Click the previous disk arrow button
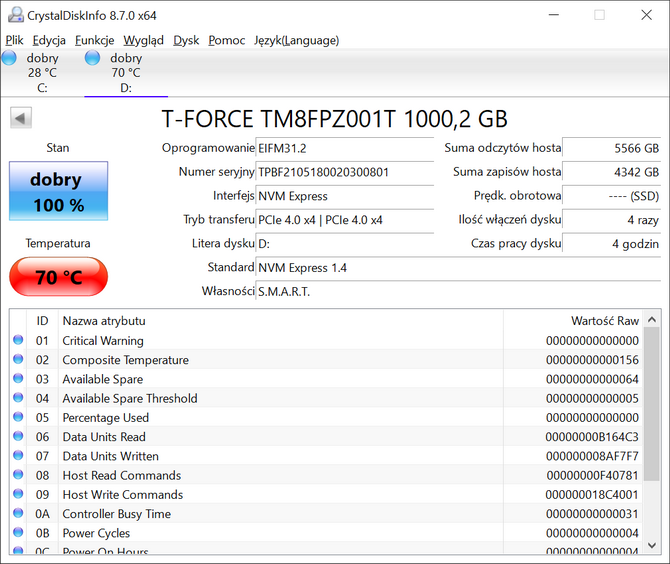The width and height of the screenshot is (670, 564). (20, 118)
